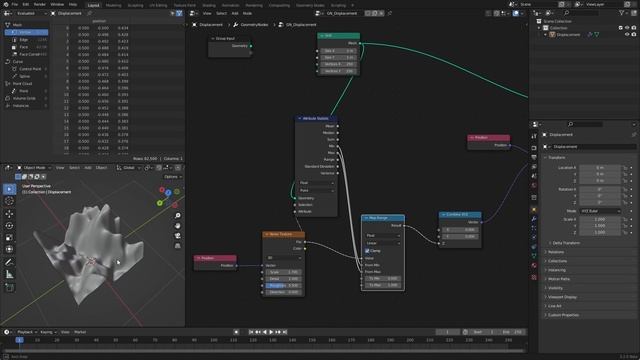
Task: Open Linear interpolation dropdown on Map Range
Action: click(x=382, y=243)
